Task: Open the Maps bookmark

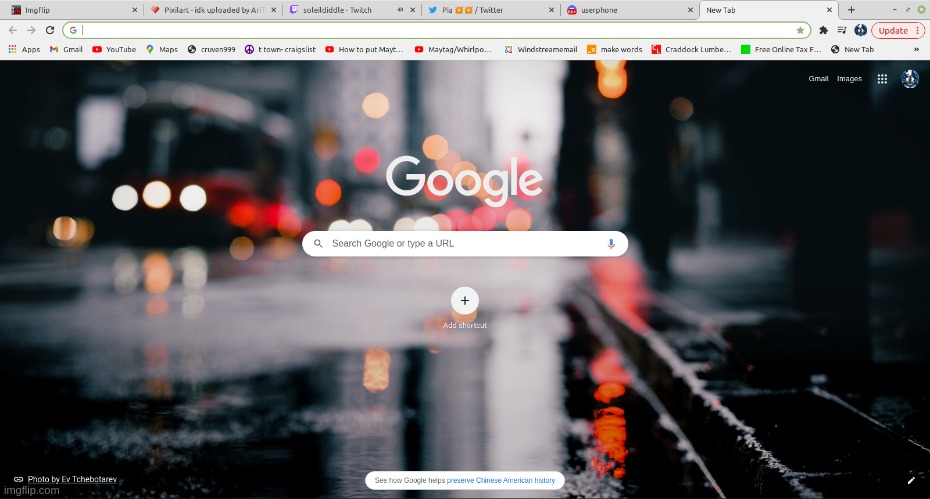Action: 162,49
